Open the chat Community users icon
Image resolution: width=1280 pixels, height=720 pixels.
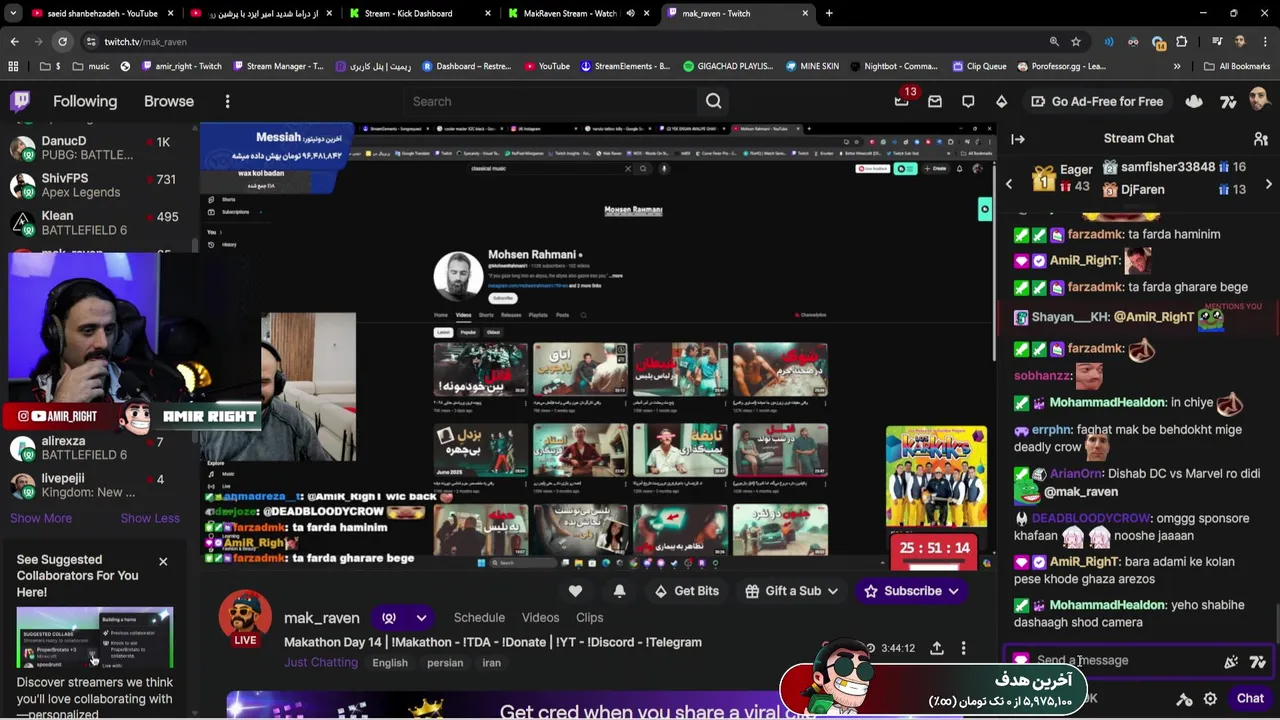[x=1261, y=139]
